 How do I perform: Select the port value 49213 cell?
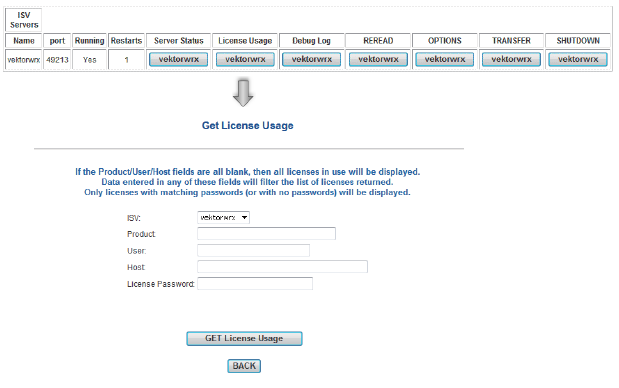click(x=57, y=60)
